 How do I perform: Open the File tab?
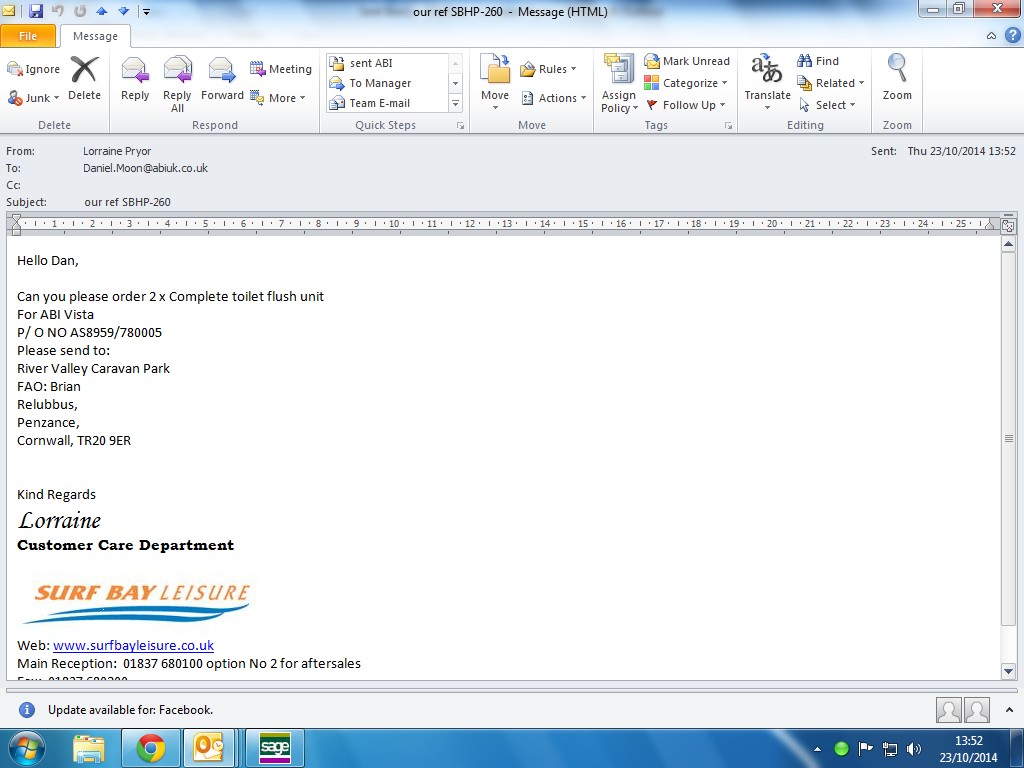click(28, 36)
